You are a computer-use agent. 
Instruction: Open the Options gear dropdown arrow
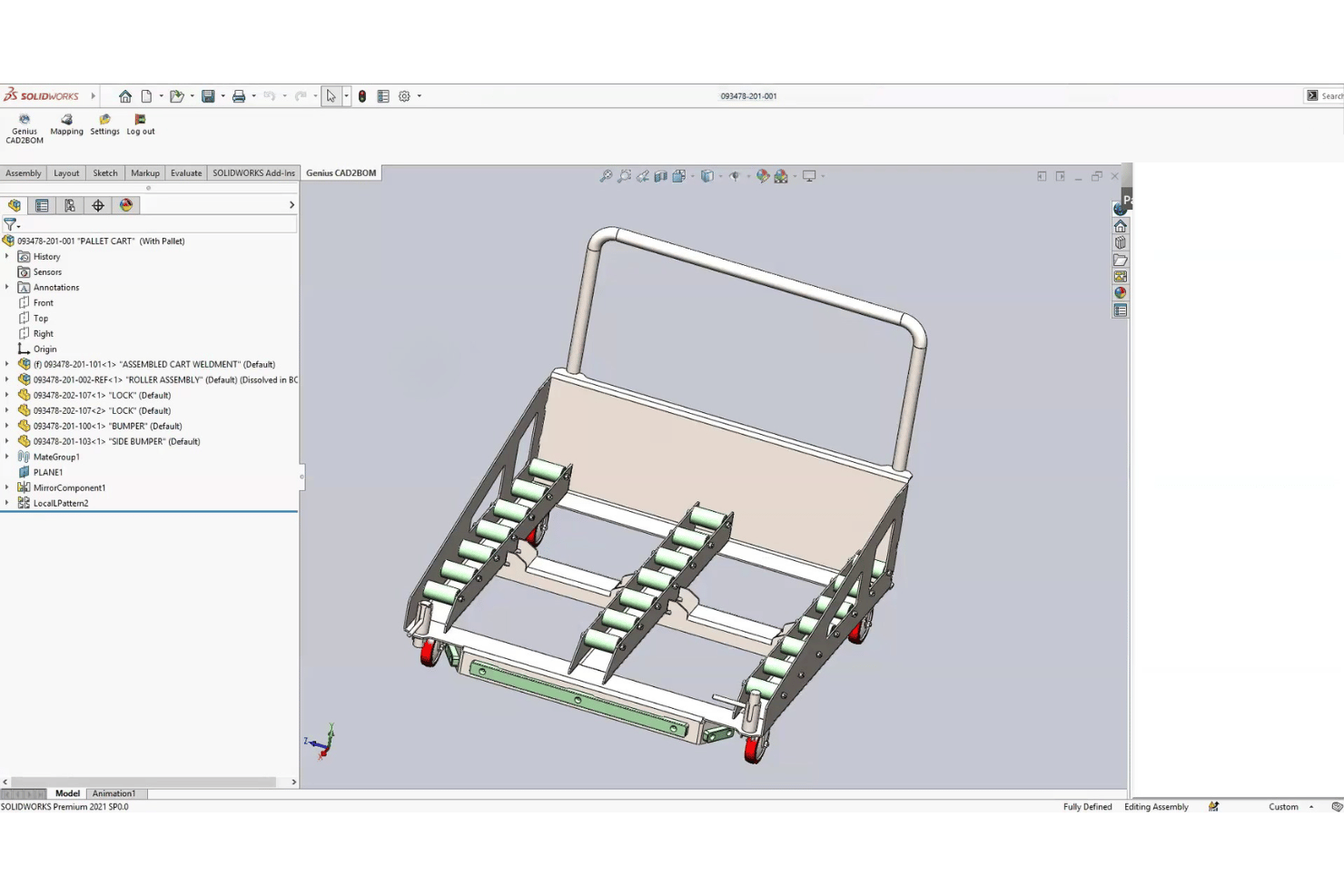click(419, 96)
